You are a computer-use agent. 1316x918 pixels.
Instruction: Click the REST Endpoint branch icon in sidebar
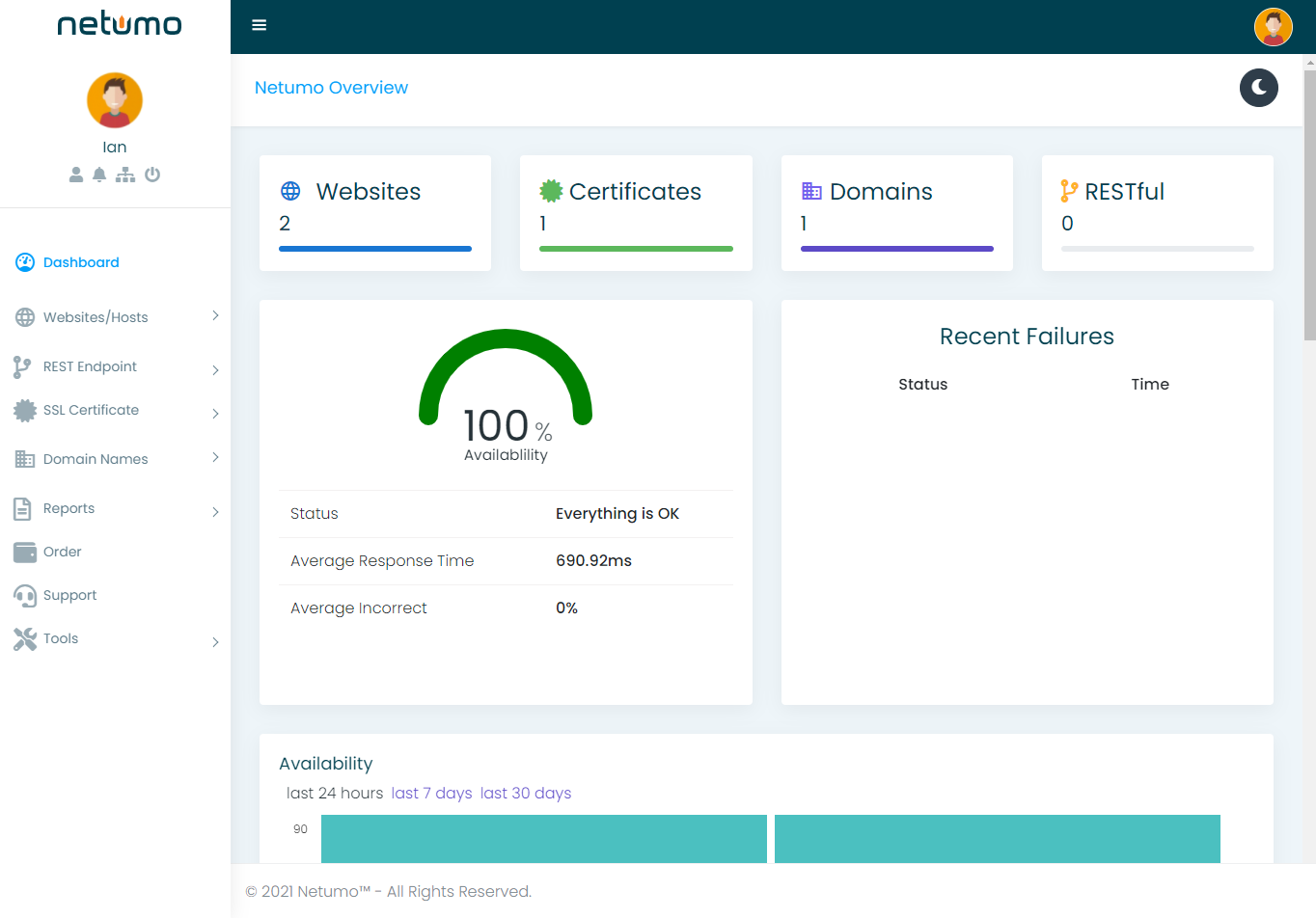point(22,367)
